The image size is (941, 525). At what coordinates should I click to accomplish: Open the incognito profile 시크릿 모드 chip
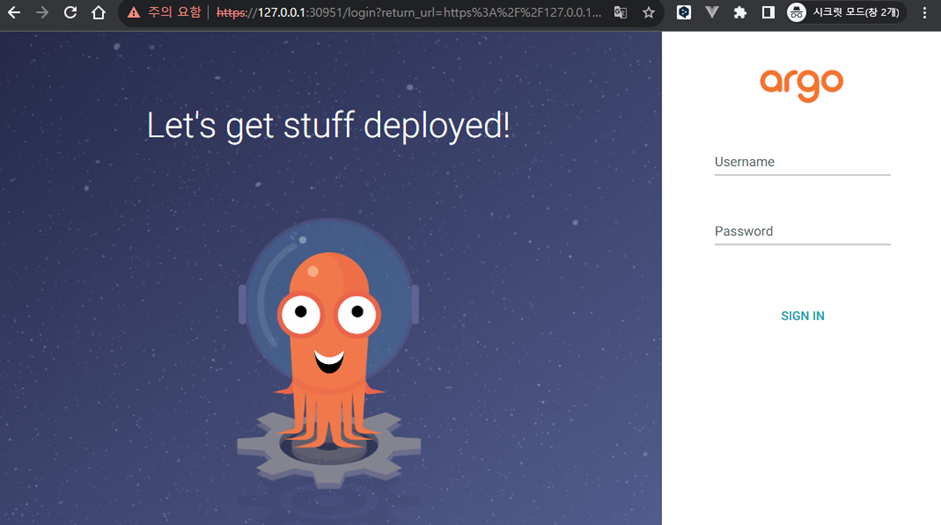point(845,12)
